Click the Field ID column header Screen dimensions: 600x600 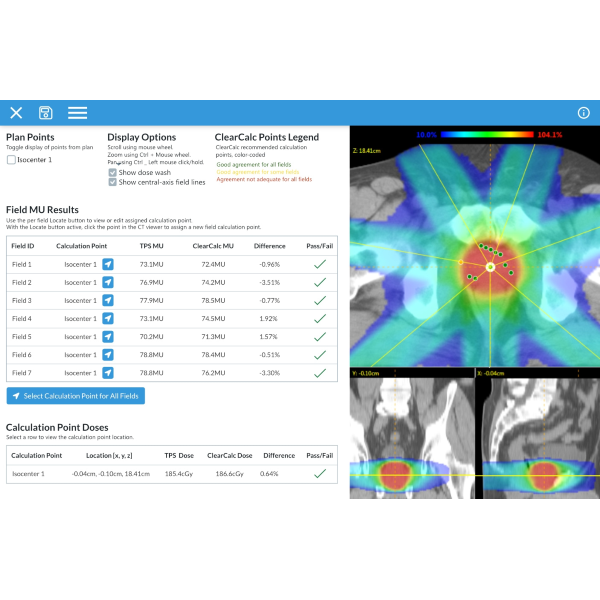point(23,245)
